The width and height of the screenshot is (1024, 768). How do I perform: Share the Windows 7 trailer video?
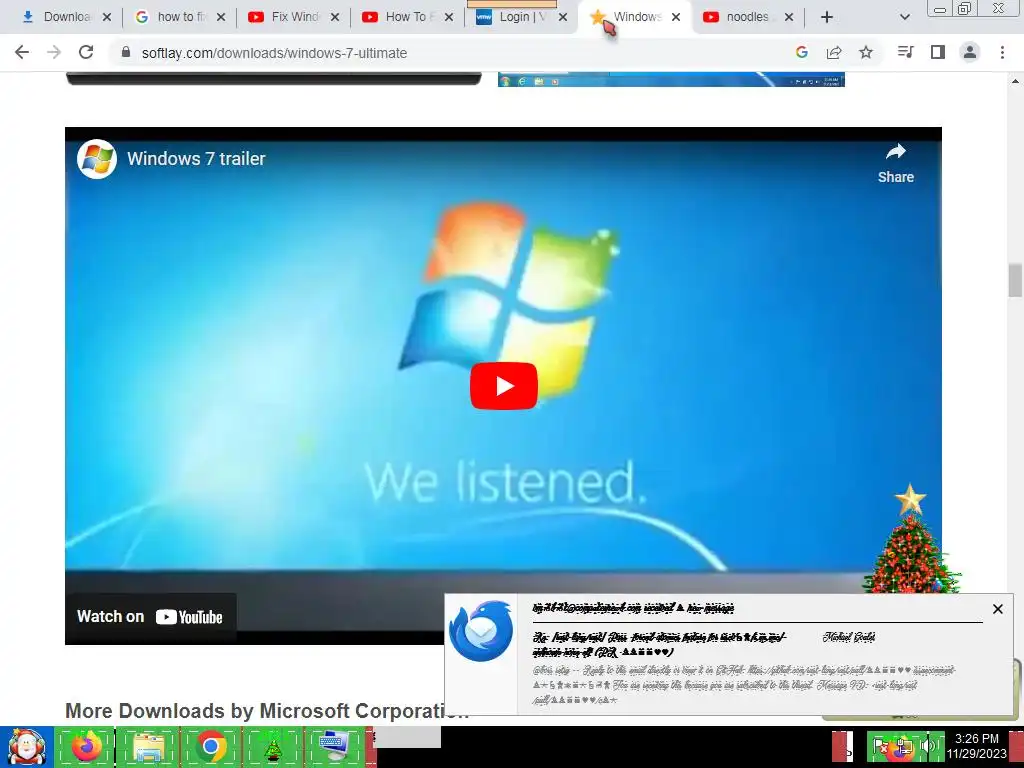point(895,163)
